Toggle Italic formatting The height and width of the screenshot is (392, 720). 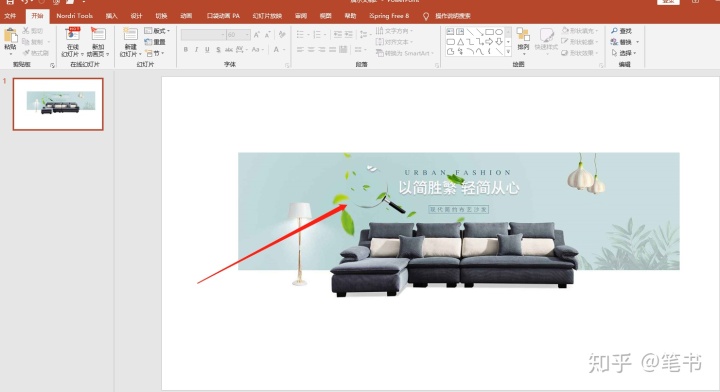[x=197, y=50]
